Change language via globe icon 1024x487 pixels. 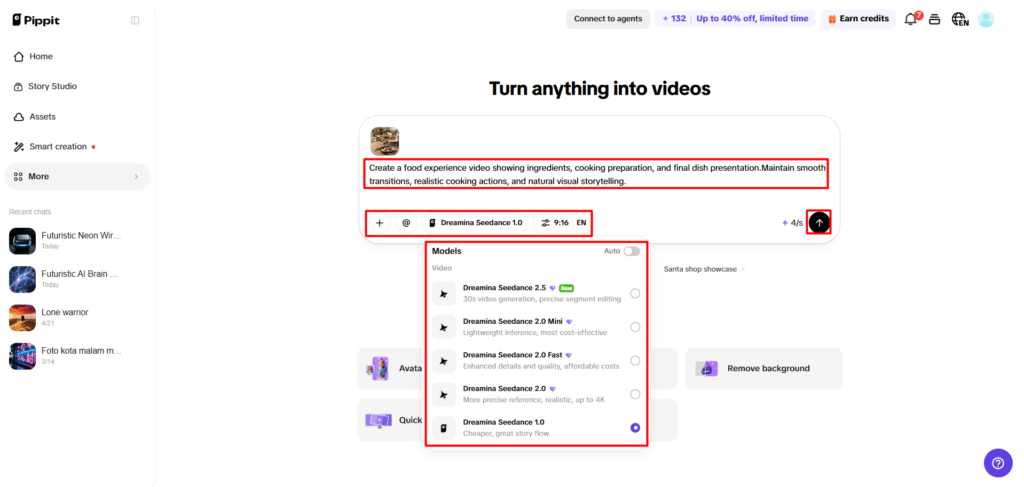(959, 19)
